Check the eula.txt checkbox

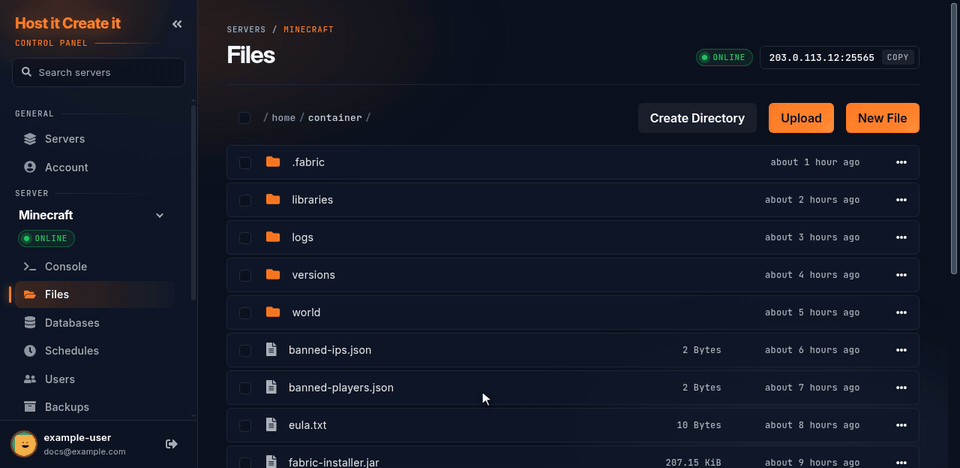point(245,426)
